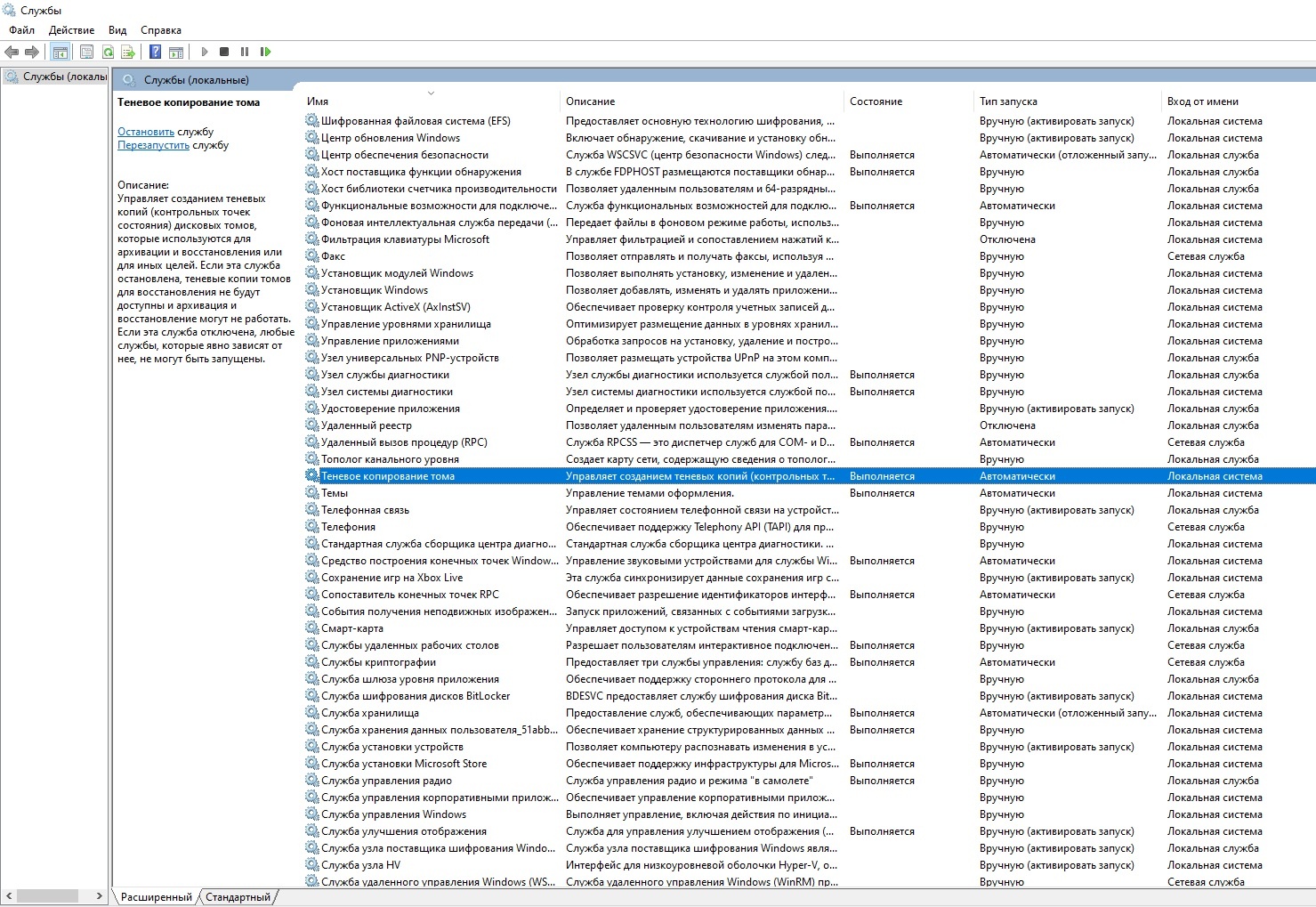Open the Файл menu
The image size is (1316, 907).
click(x=22, y=30)
